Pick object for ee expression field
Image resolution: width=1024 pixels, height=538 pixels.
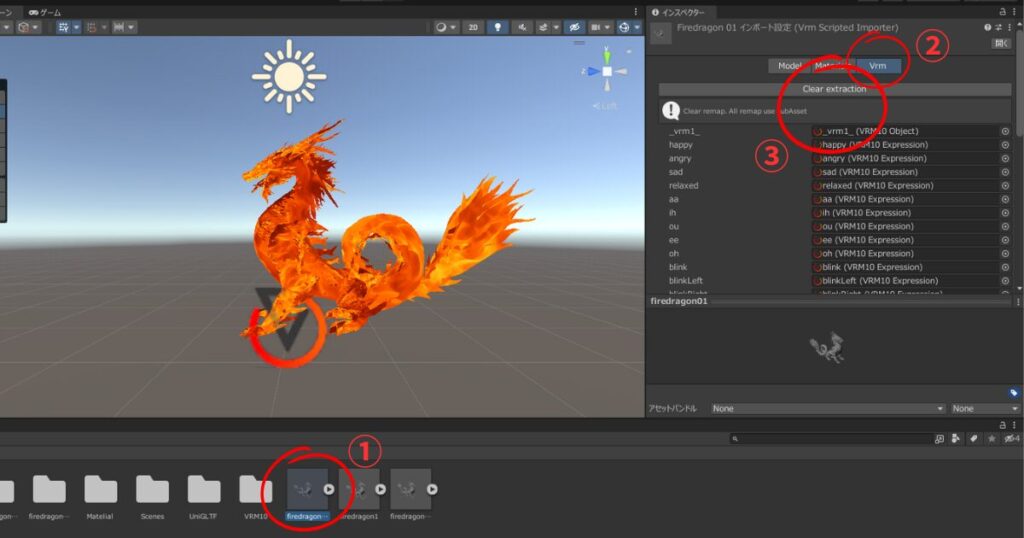click(1005, 240)
